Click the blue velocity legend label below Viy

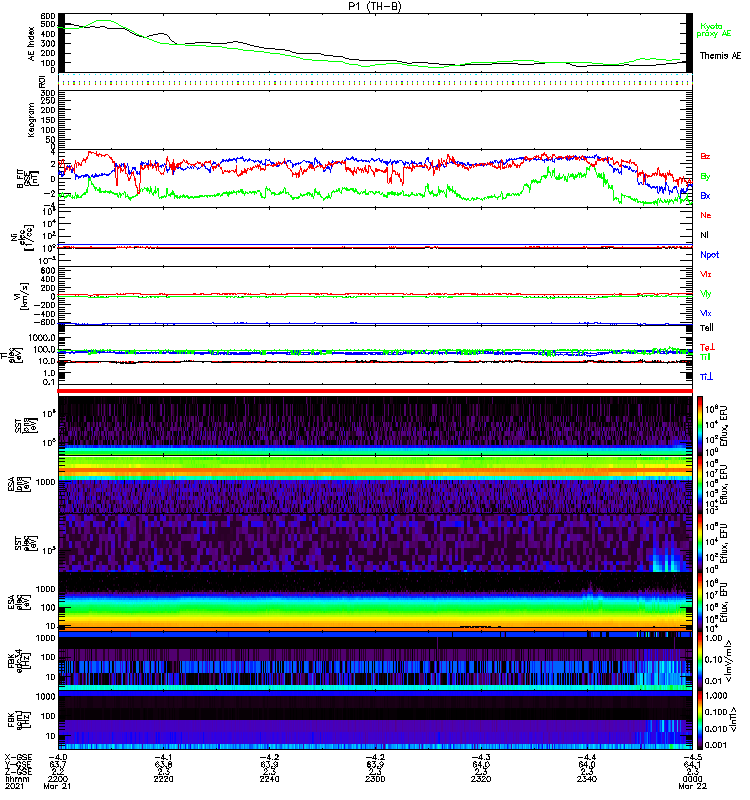pos(705,313)
